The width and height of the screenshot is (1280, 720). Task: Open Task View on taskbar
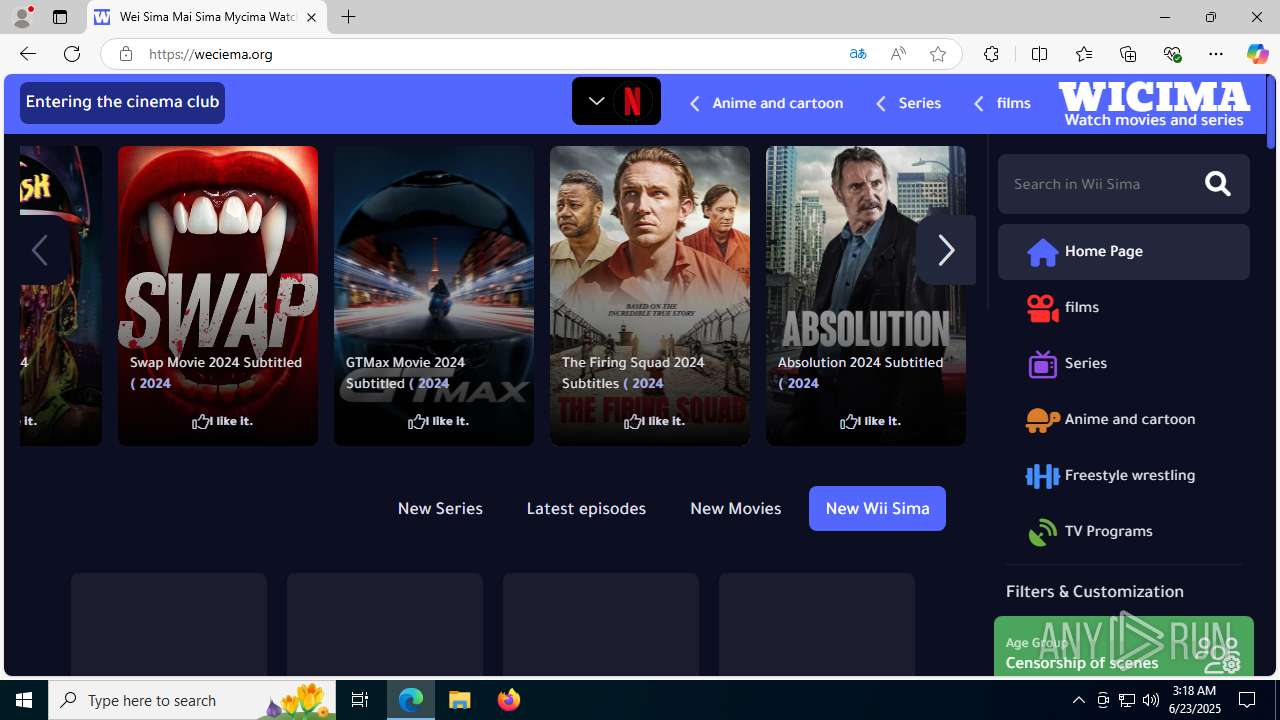(x=360, y=700)
